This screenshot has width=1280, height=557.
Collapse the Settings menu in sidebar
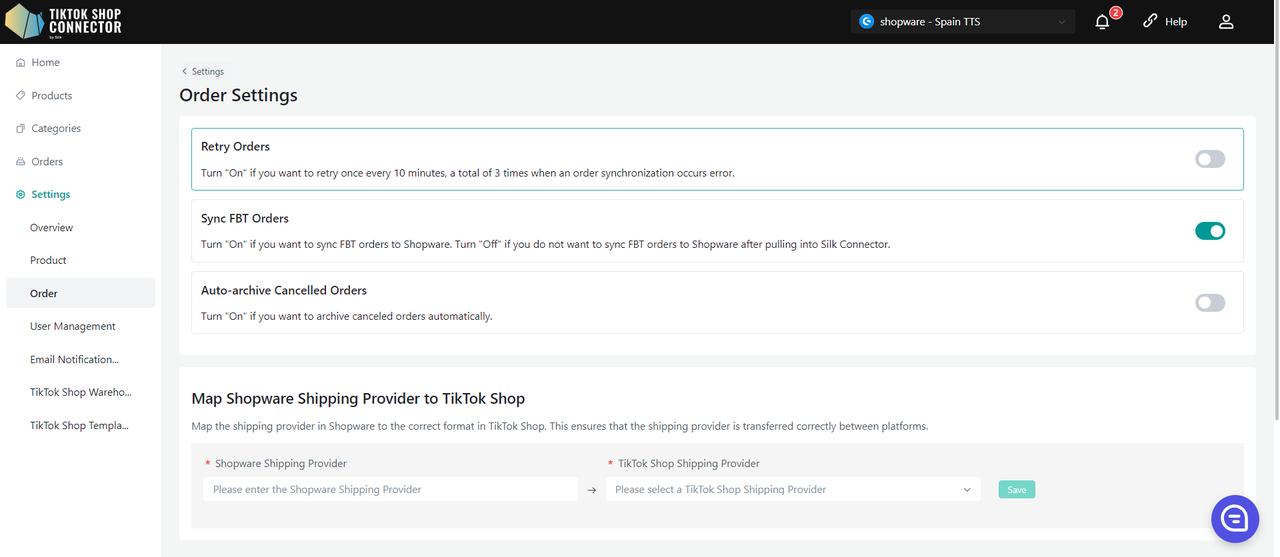tap(50, 195)
